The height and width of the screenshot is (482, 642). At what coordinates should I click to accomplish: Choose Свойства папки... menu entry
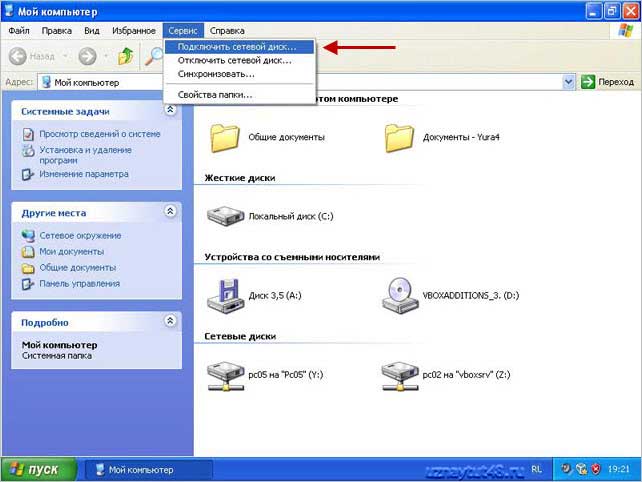point(240,95)
